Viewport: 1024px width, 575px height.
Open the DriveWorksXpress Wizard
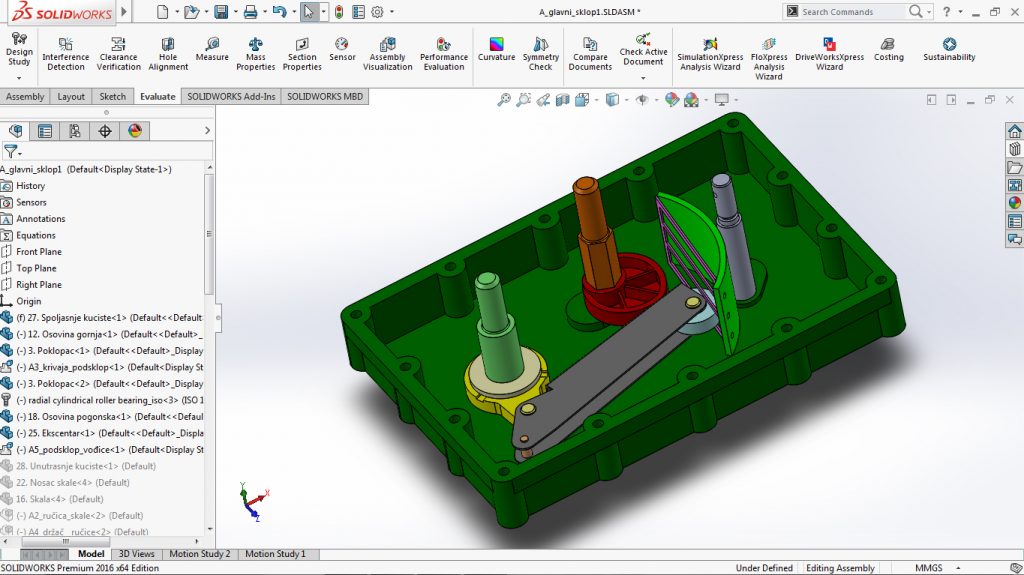tap(829, 54)
